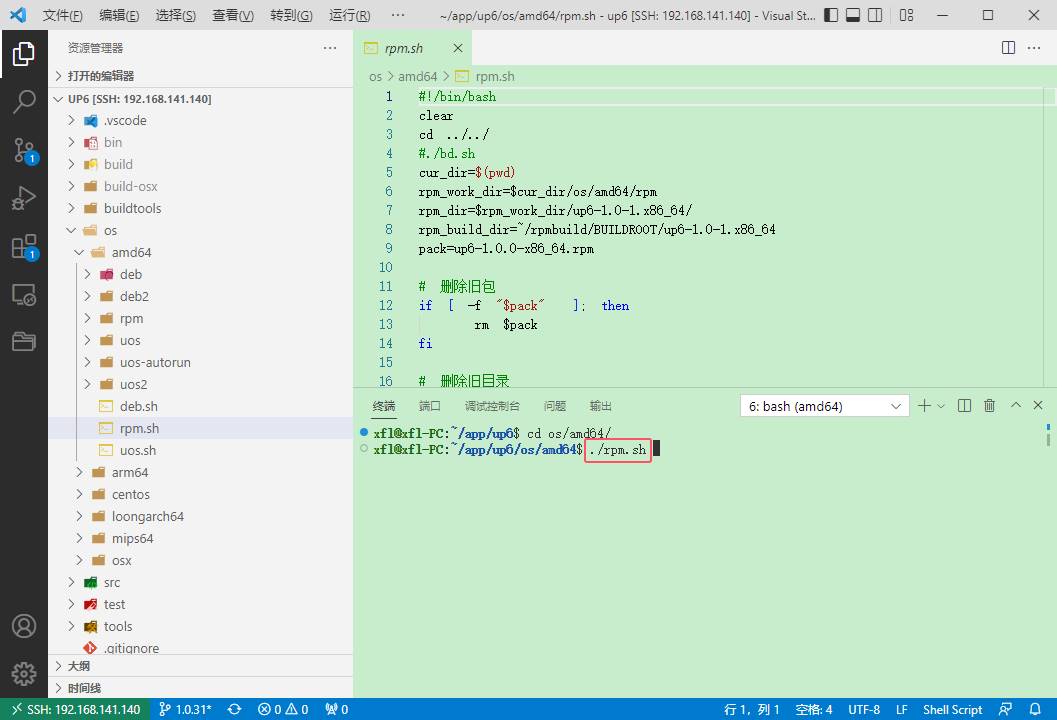Maximize the terminal panel with chevron

click(x=1015, y=406)
